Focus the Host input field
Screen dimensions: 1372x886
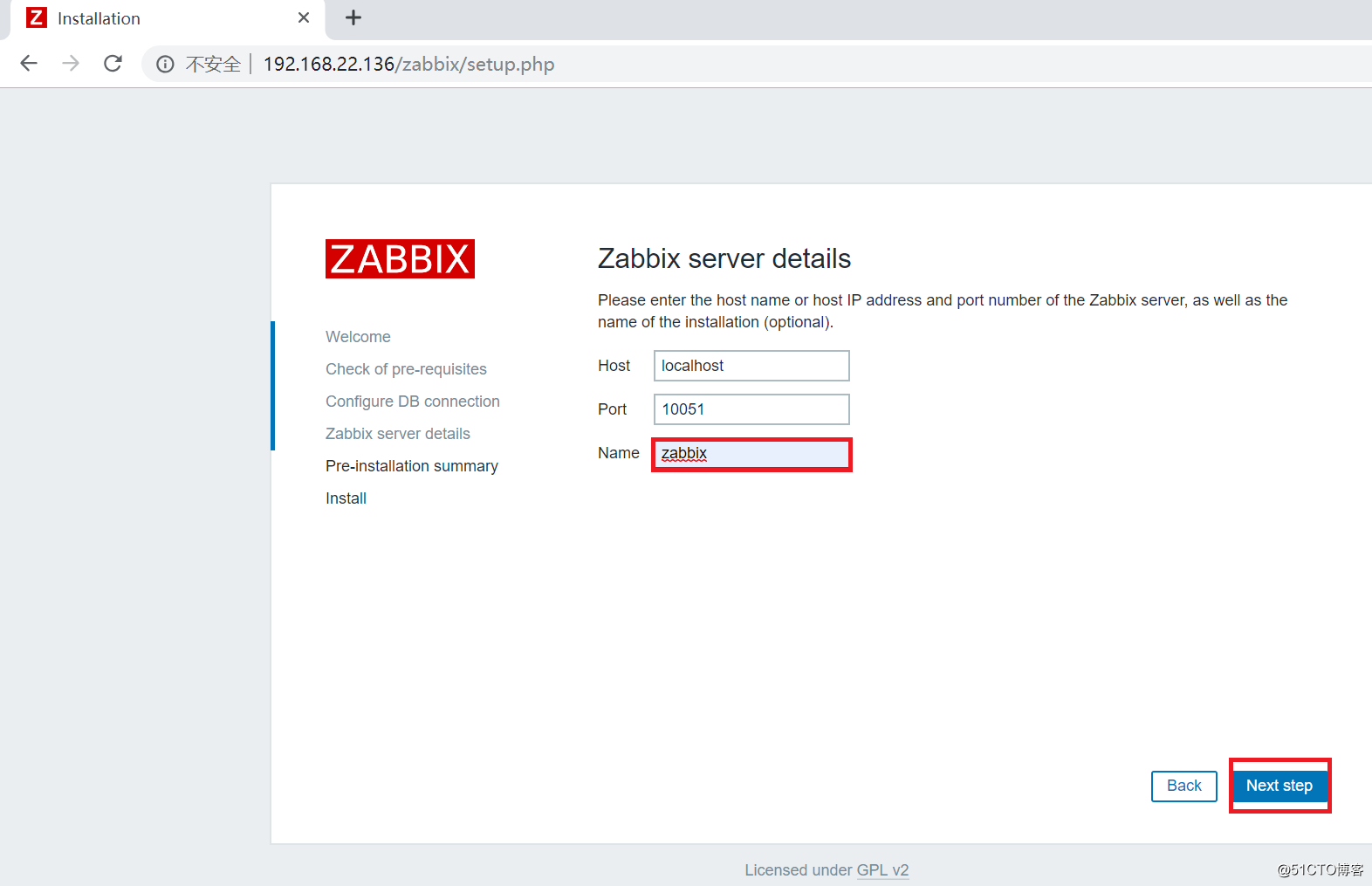[x=751, y=366]
